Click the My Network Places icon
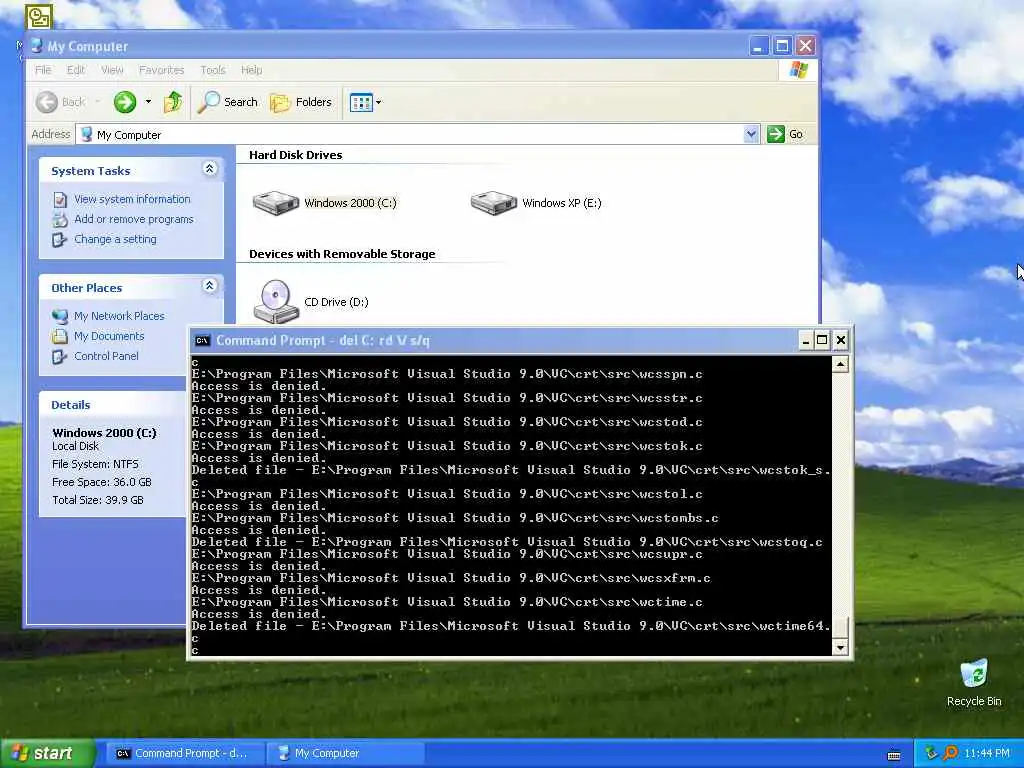Image resolution: width=1024 pixels, height=768 pixels. [60, 316]
